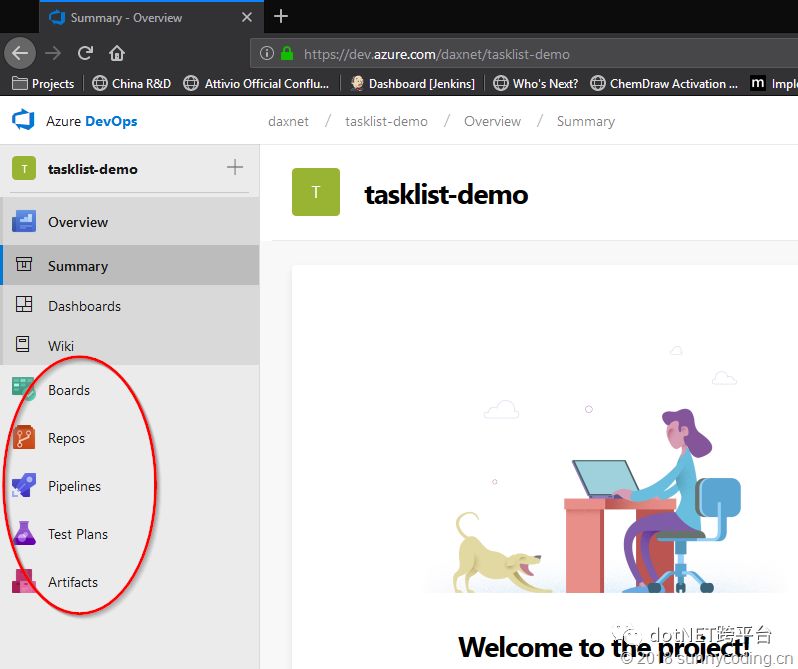Open the ChemDraw Activation bookmark

coord(664,83)
